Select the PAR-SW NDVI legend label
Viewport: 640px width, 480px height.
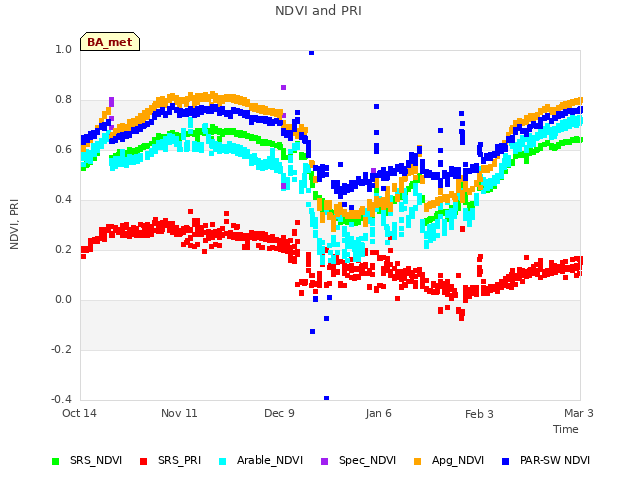point(555,460)
